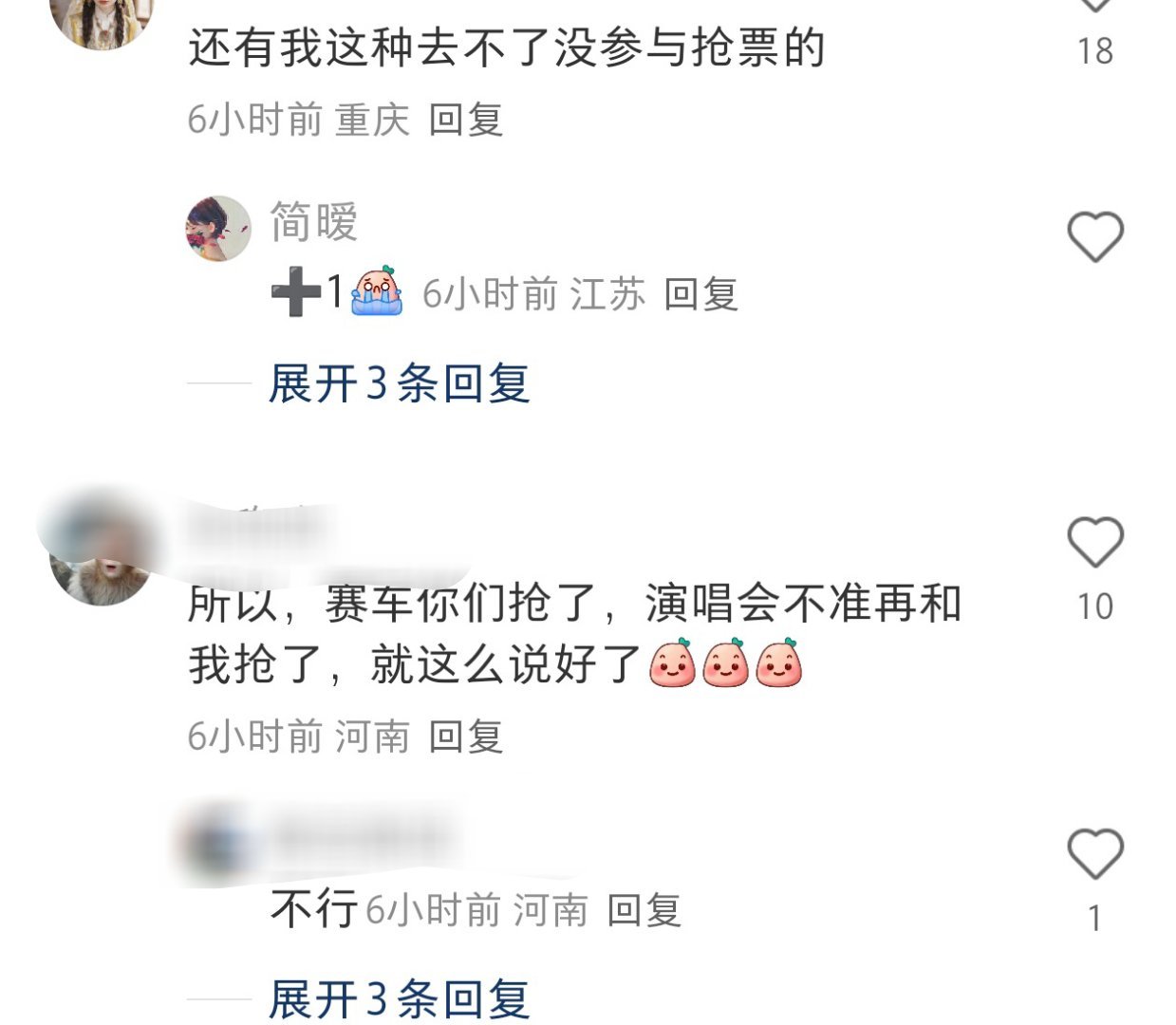Reply to the 不行 comment
1176x1025 pixels.
[x=644, y=911]
